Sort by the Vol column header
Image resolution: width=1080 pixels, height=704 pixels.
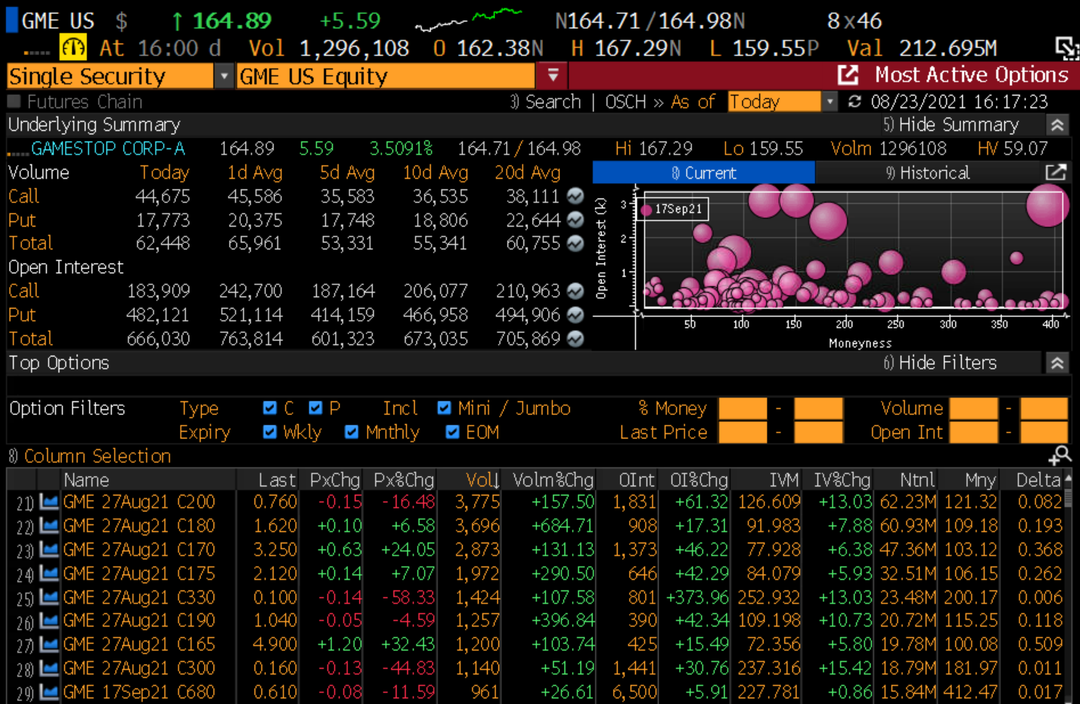(481, 479)
